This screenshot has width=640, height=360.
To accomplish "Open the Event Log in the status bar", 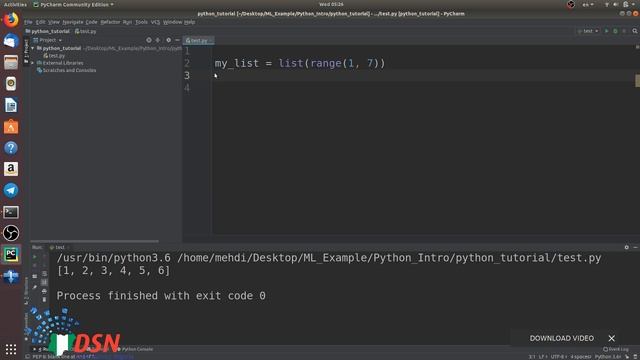I will tap(616, 349).
